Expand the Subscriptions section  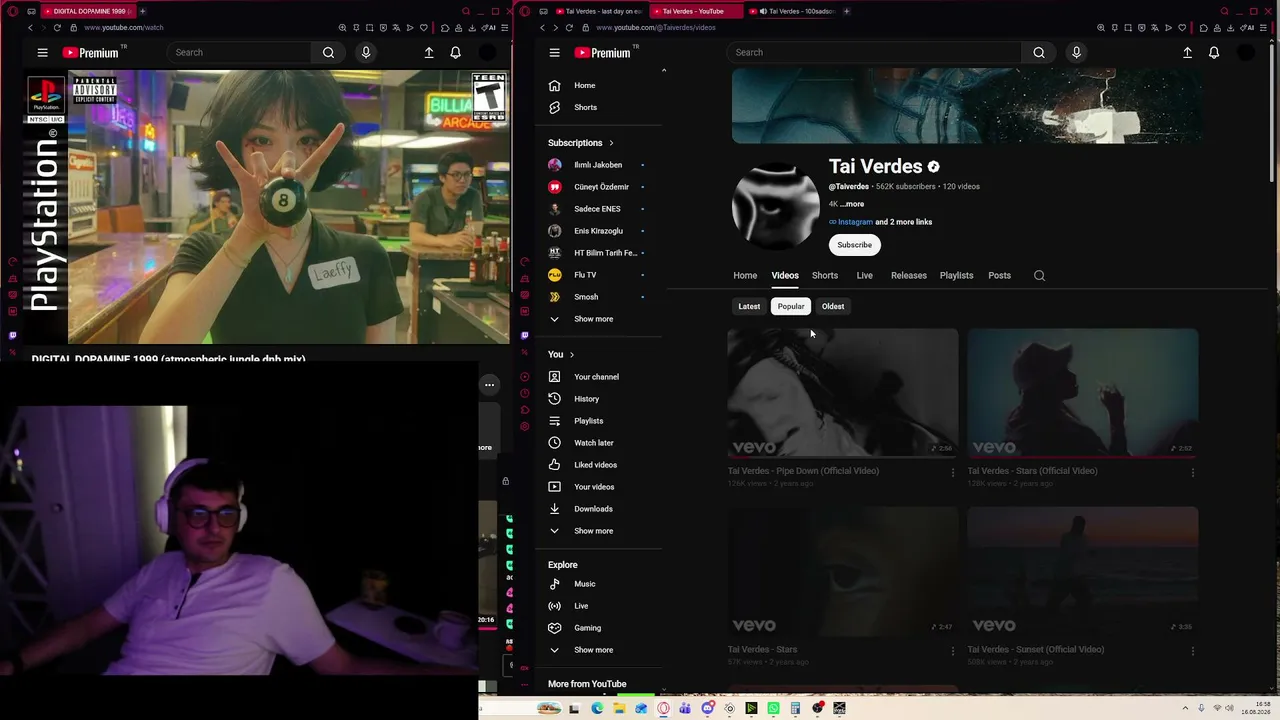(581, 143)
